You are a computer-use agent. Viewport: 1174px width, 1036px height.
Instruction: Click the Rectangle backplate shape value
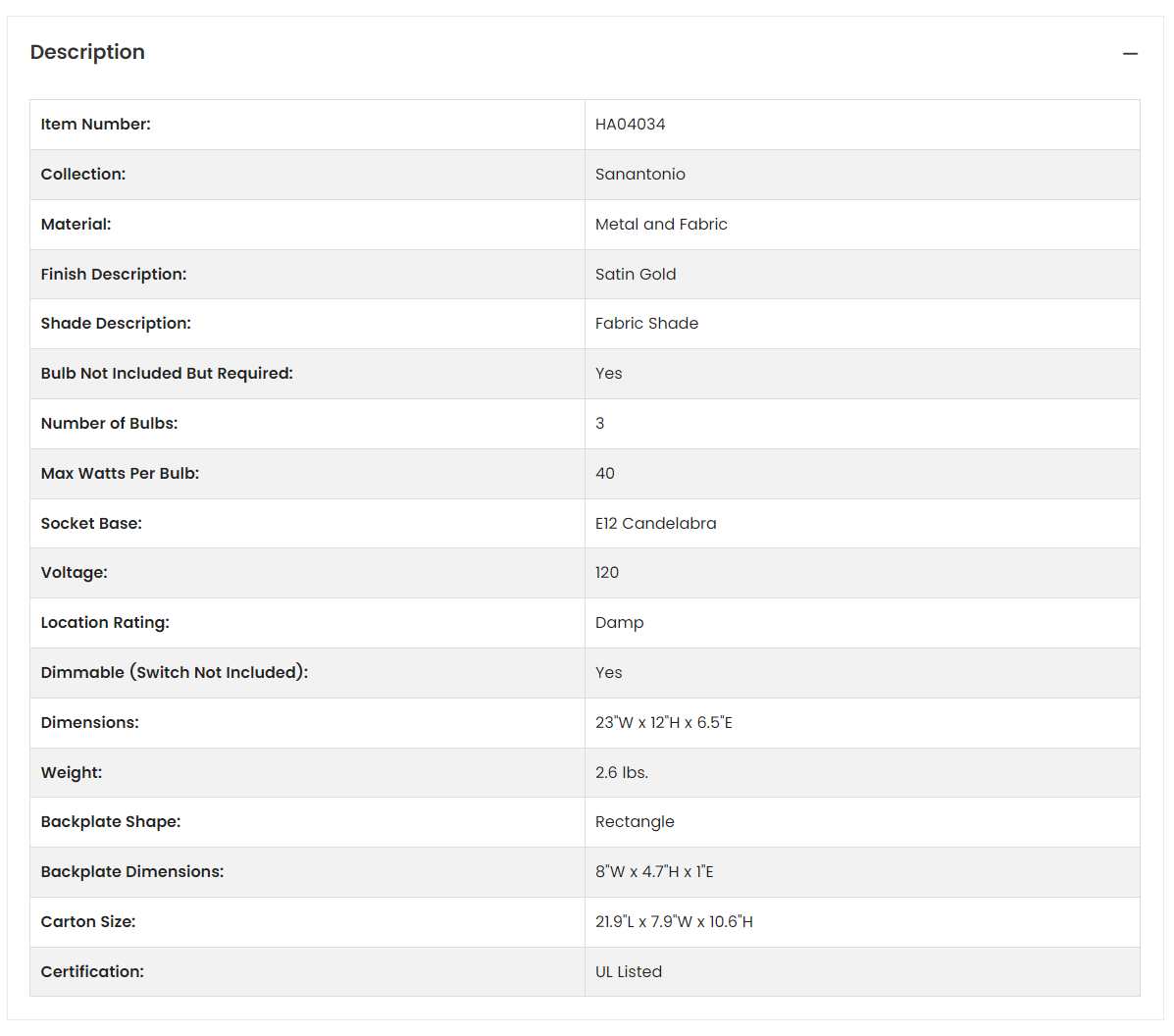tap(635, 822)
